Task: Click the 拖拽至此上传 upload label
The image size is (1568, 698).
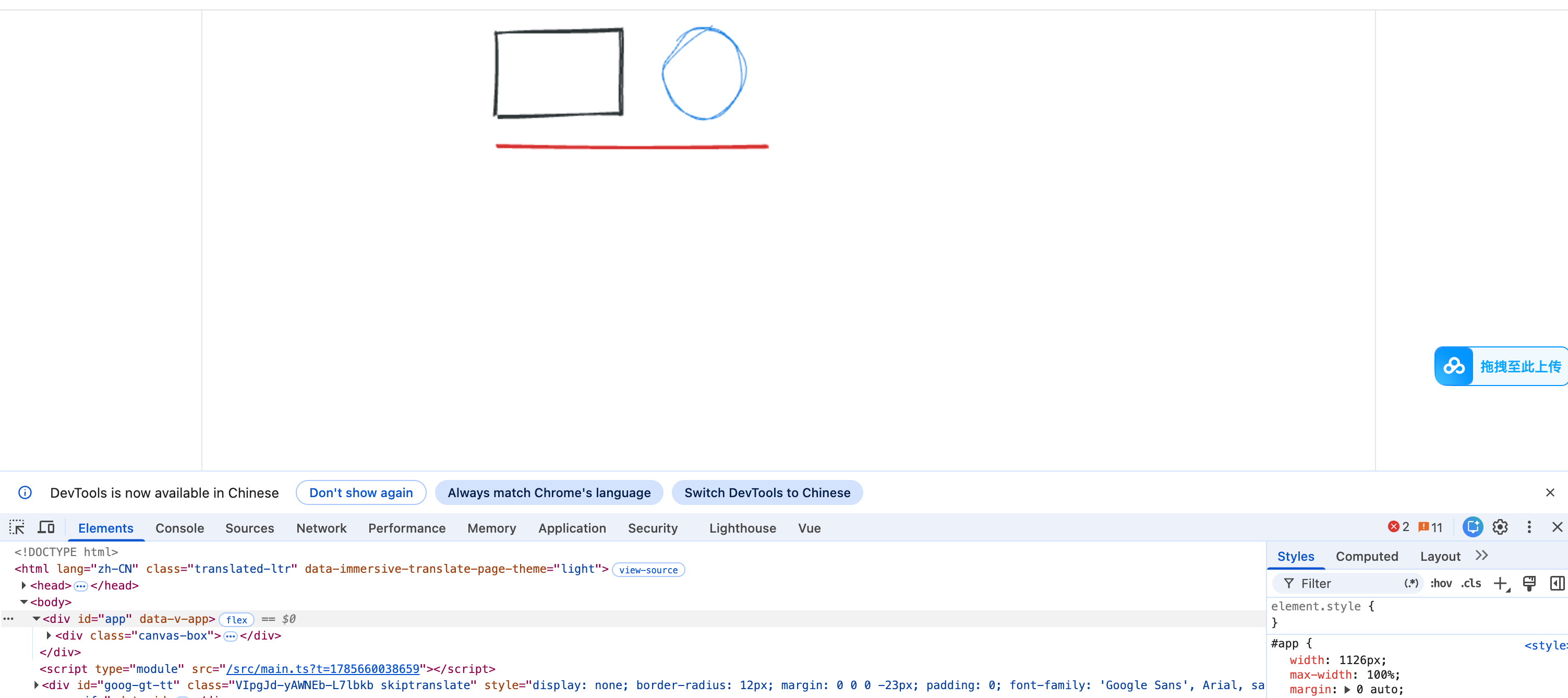Action: coord(1520,366)
